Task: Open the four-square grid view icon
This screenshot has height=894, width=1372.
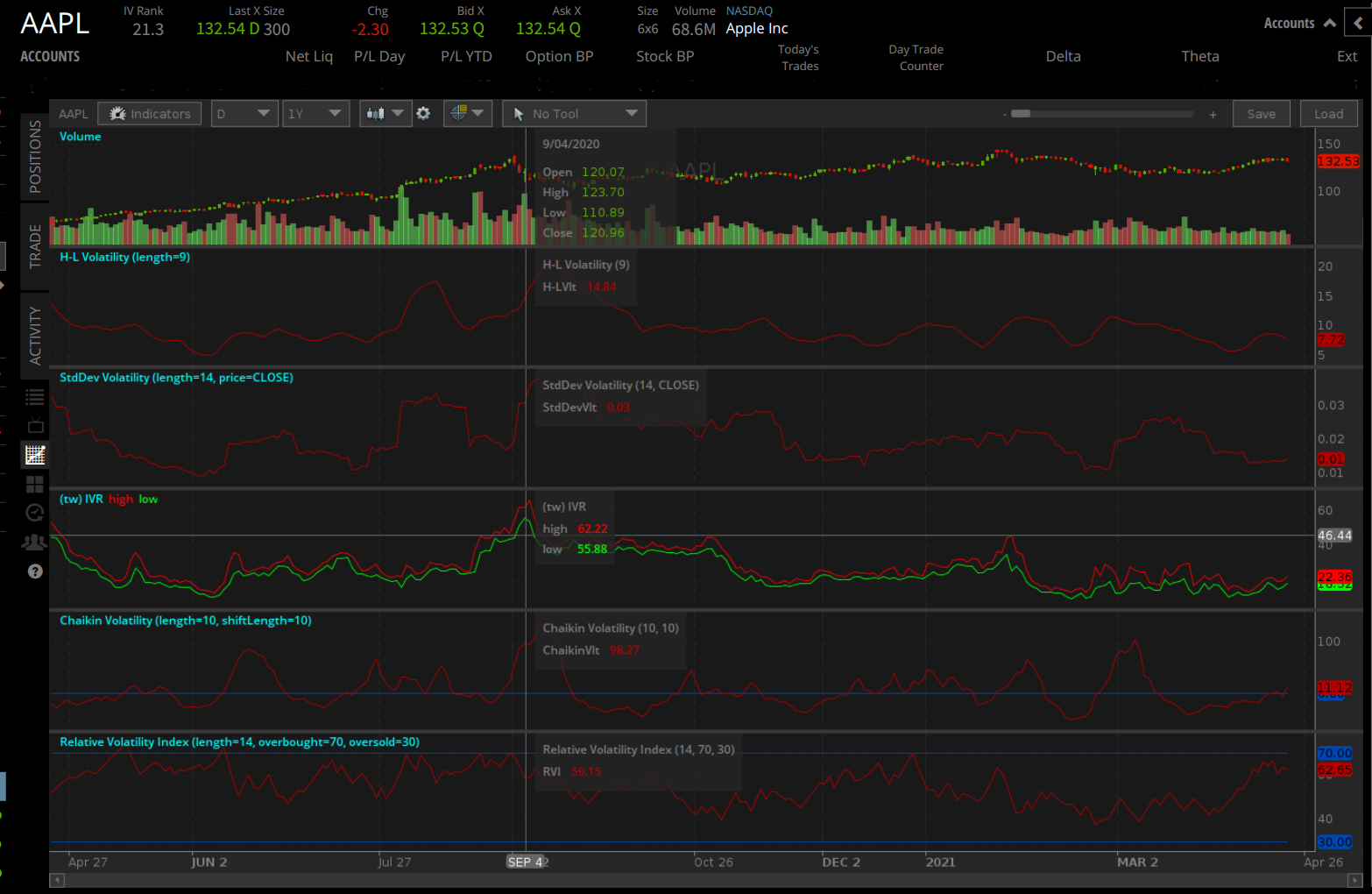Action: 35,485
